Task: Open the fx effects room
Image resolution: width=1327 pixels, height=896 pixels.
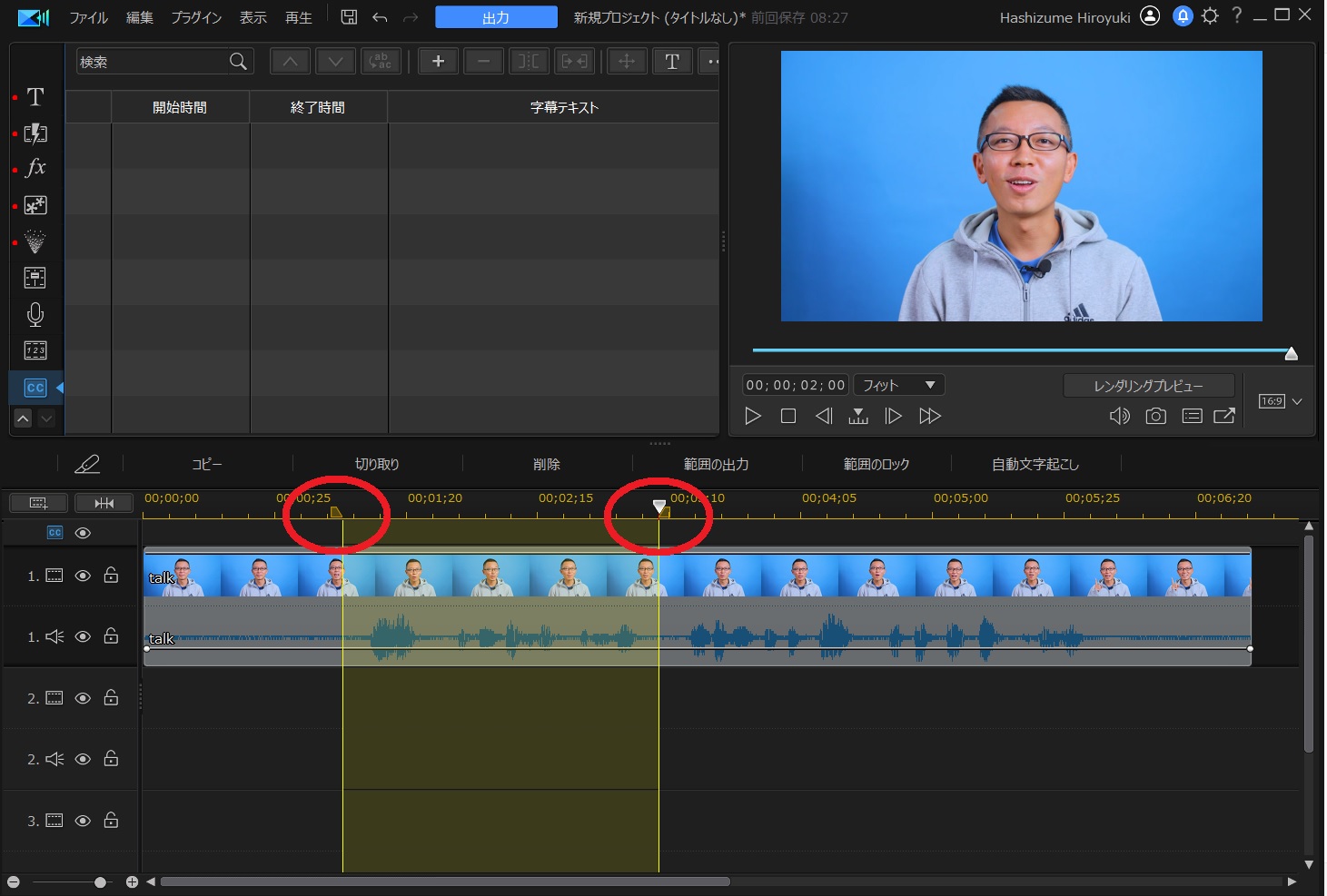Action: tap(35, 168)
